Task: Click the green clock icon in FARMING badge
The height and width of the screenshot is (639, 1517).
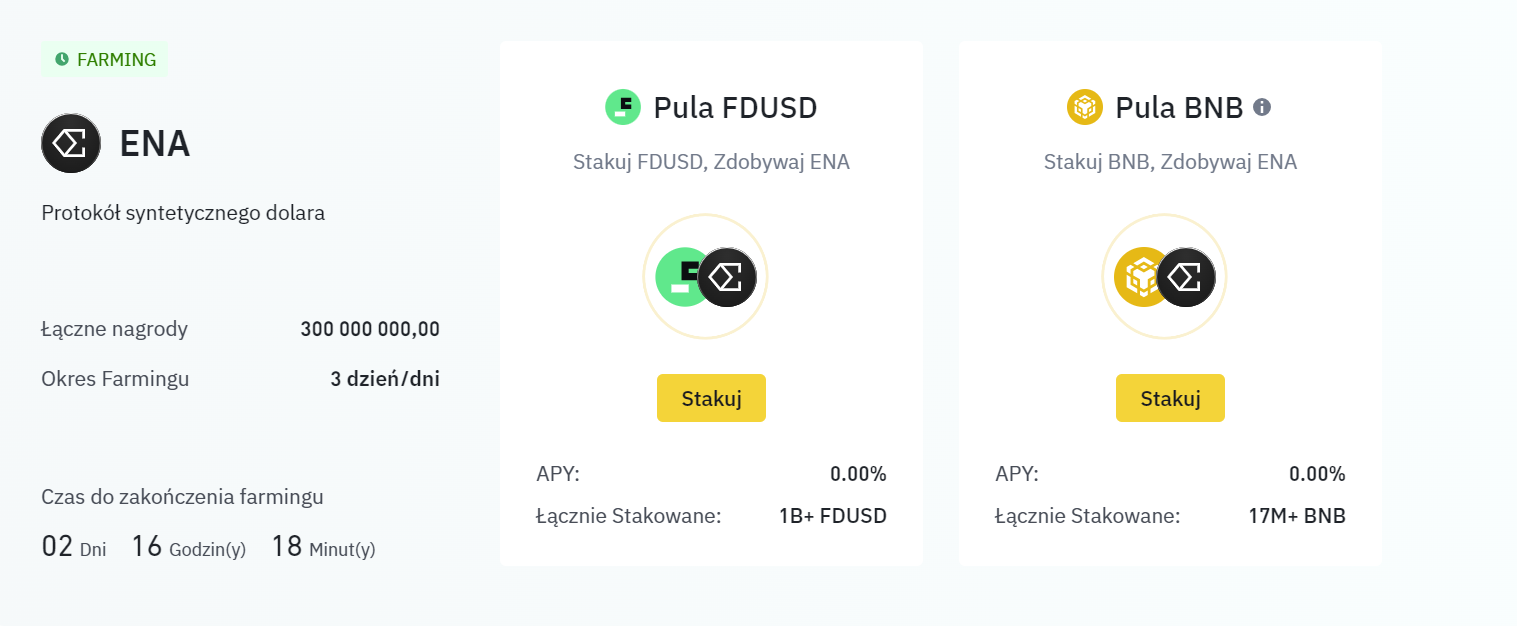Action: 62,60
